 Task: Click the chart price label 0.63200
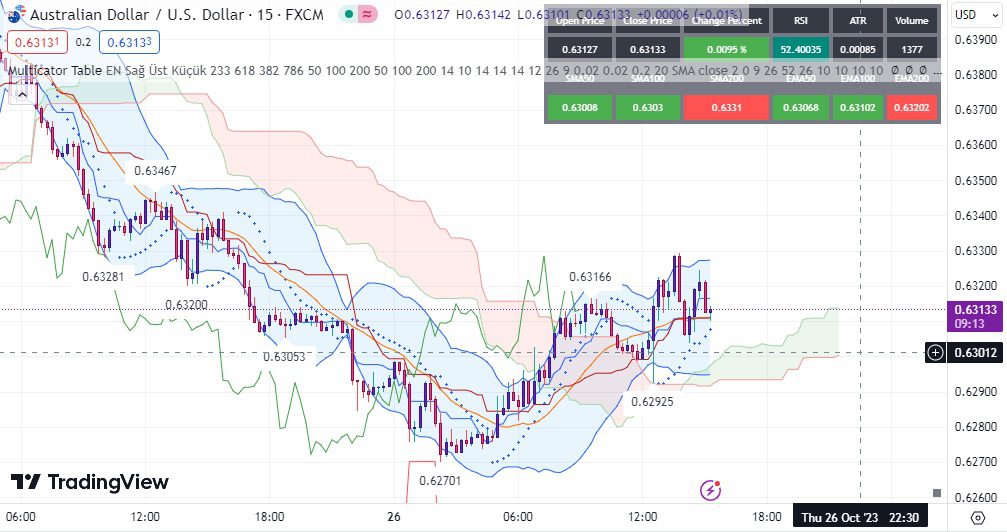[x=186, y=305]
